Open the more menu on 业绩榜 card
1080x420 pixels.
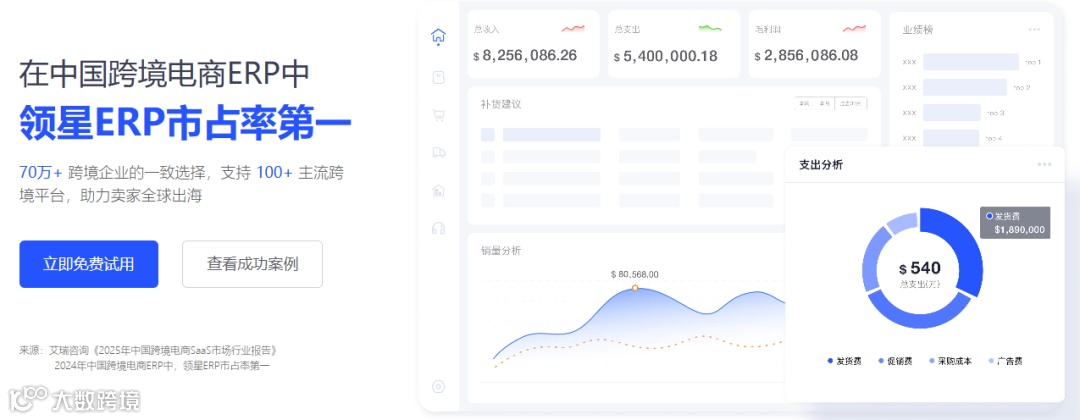1034,30
